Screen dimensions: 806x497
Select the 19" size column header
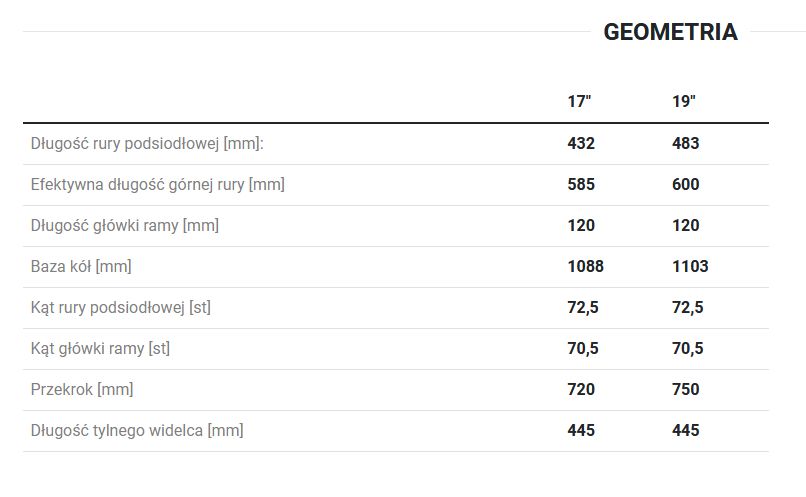684,101
